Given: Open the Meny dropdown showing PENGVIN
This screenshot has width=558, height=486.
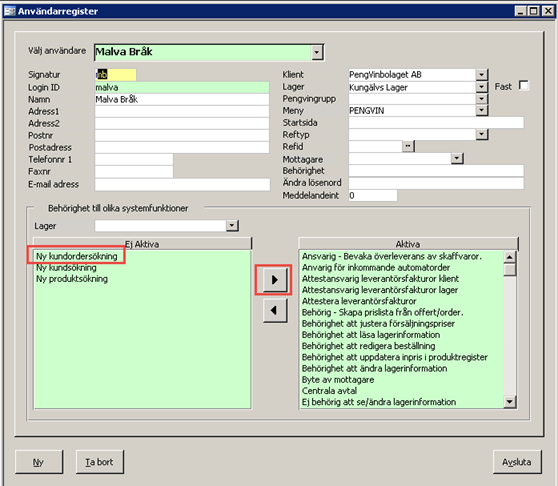Looking at the screenshot, I should click(481, 110).
